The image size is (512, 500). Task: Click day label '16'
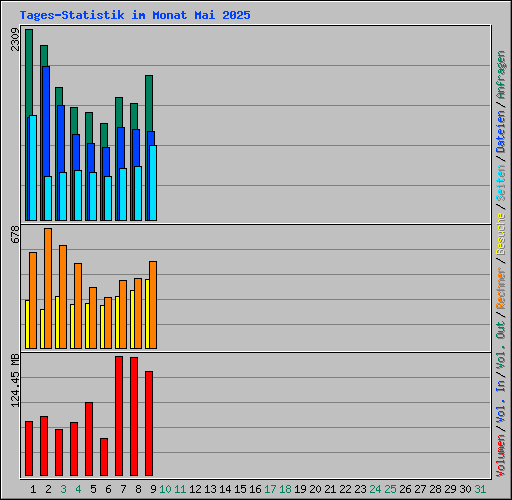click(x=255, y=489)
